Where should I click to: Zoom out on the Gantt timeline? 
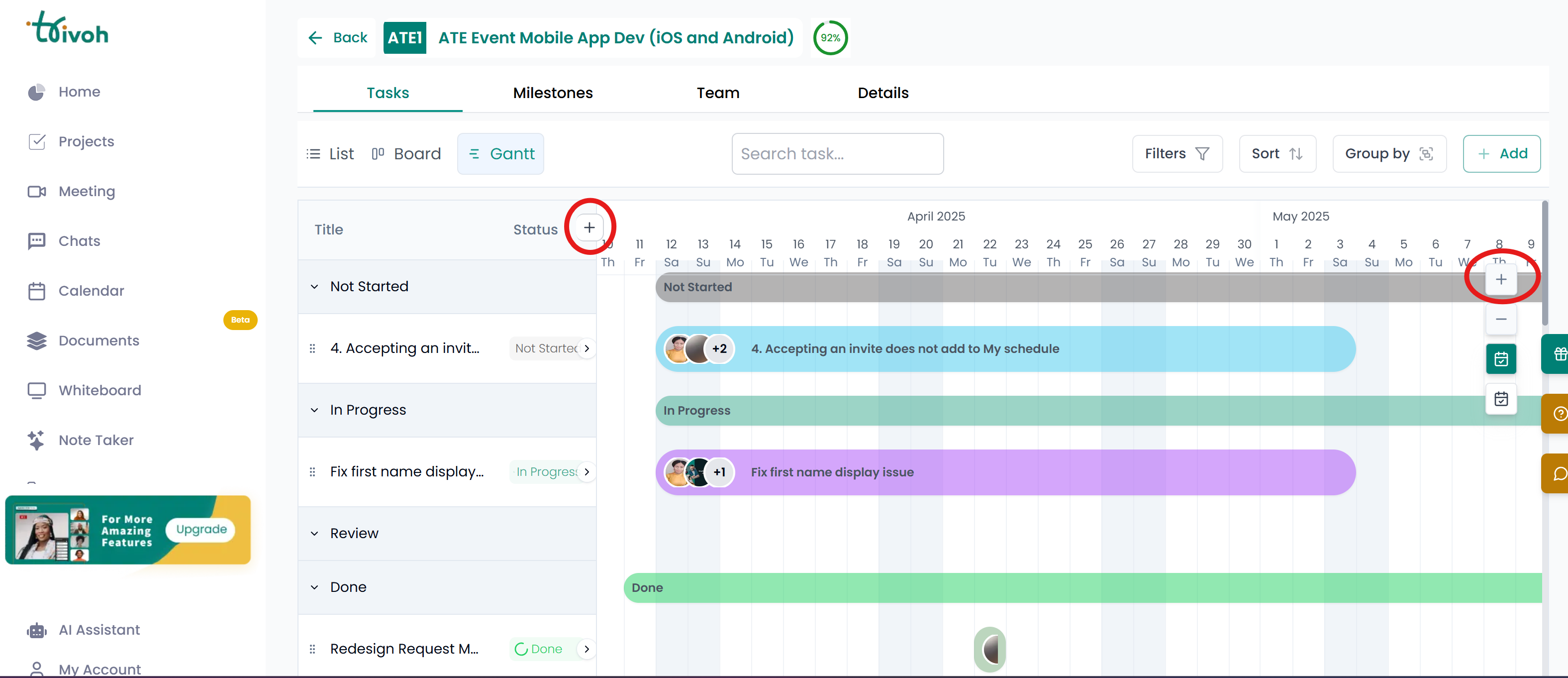click(1501, 319)
